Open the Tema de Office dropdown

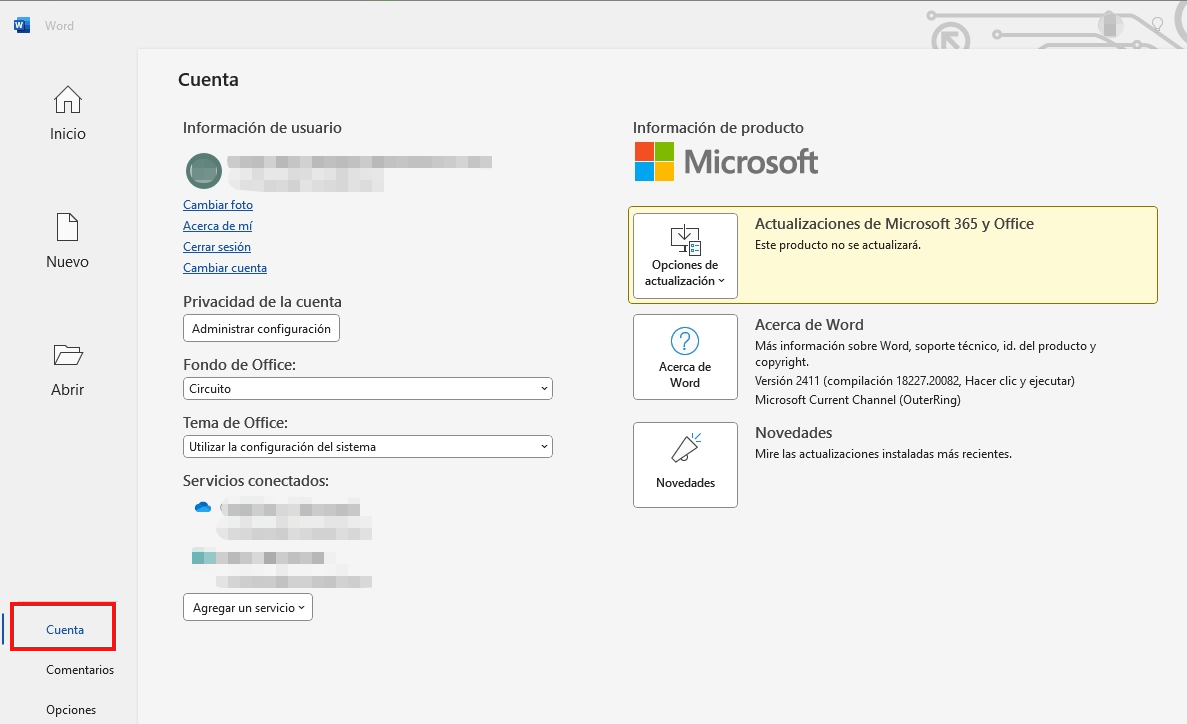(x=368, y=447)
